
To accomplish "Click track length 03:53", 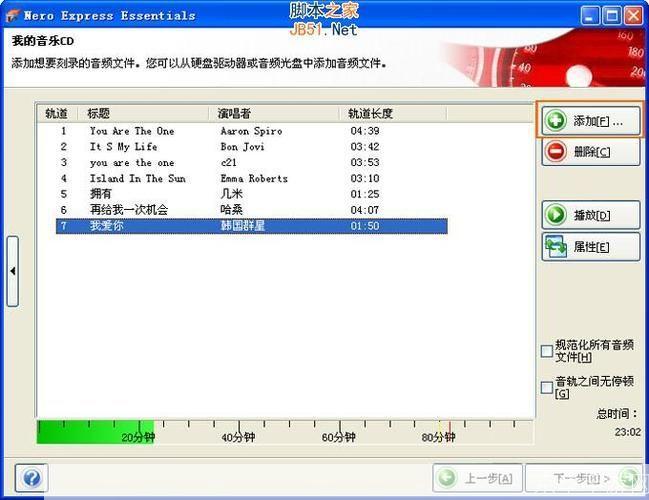I will [x=365, y=163].
